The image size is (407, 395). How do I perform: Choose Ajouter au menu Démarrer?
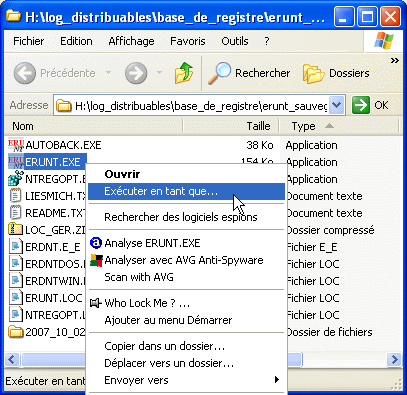click(x=186, y=320)
